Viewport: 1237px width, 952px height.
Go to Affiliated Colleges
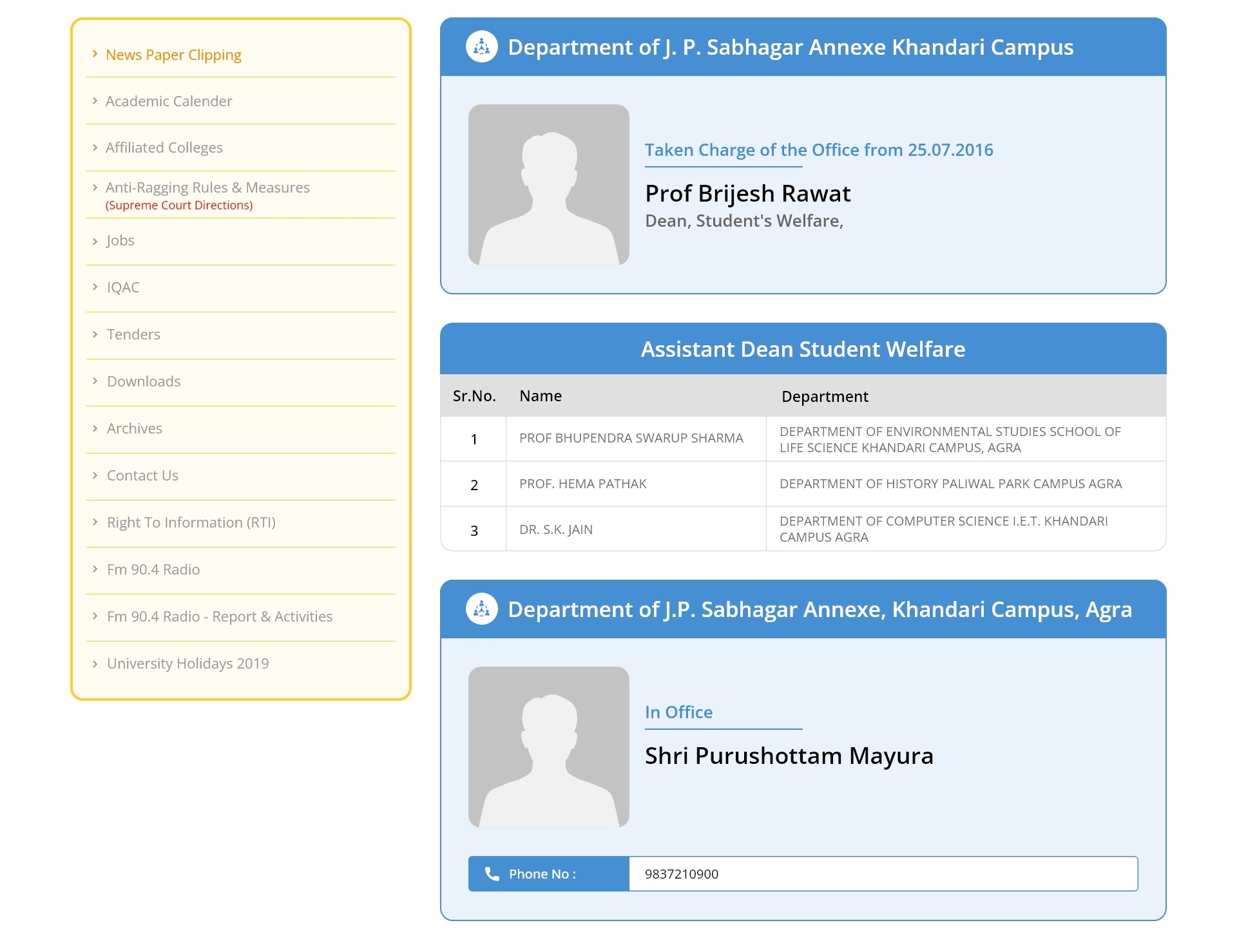pos(164,148)
